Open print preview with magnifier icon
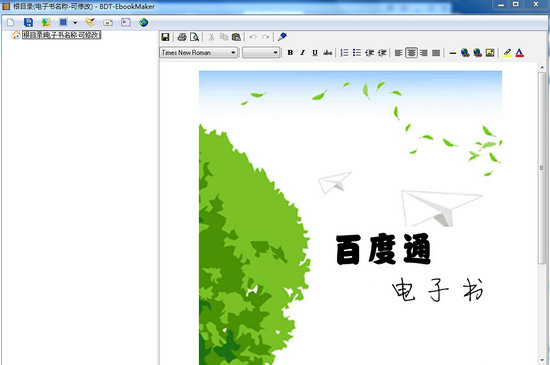Image resolution: width=550 pixels, height=365 pixels. (x=194, y=37)
